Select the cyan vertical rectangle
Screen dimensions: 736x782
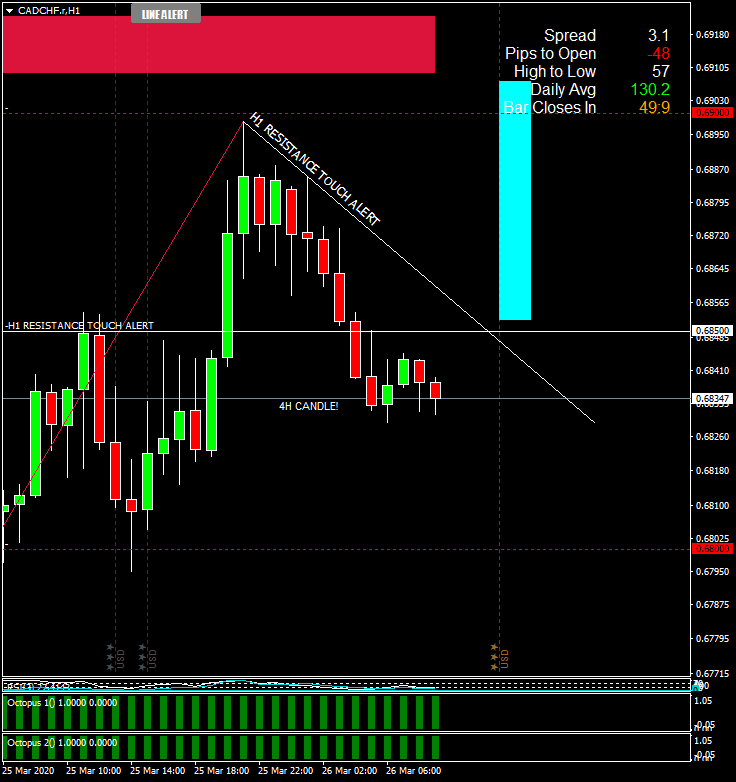click(515, 200)
